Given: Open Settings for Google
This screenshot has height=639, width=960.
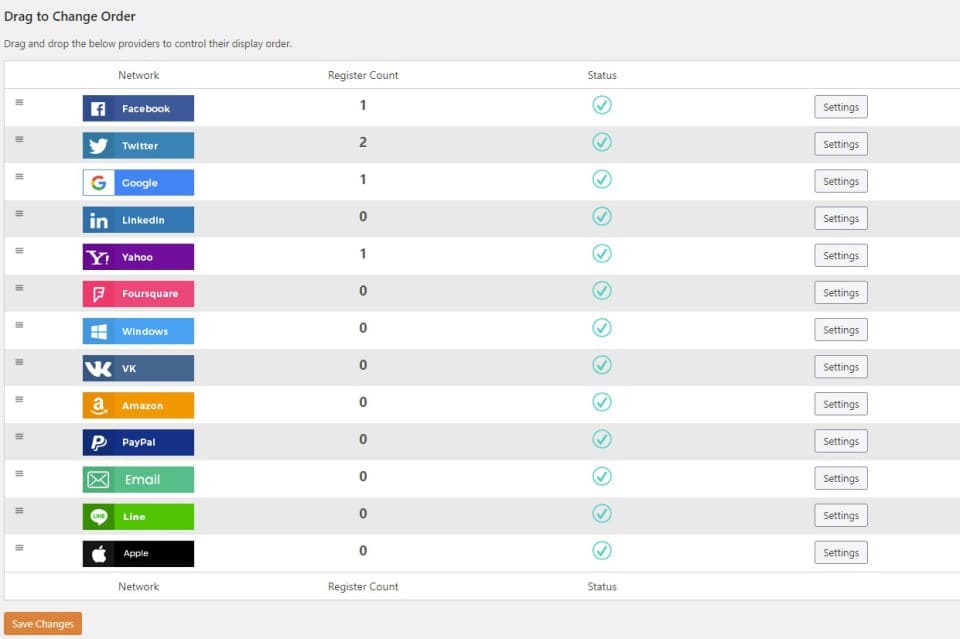Looking at the screenshot, I should click(x=841, y=181).
